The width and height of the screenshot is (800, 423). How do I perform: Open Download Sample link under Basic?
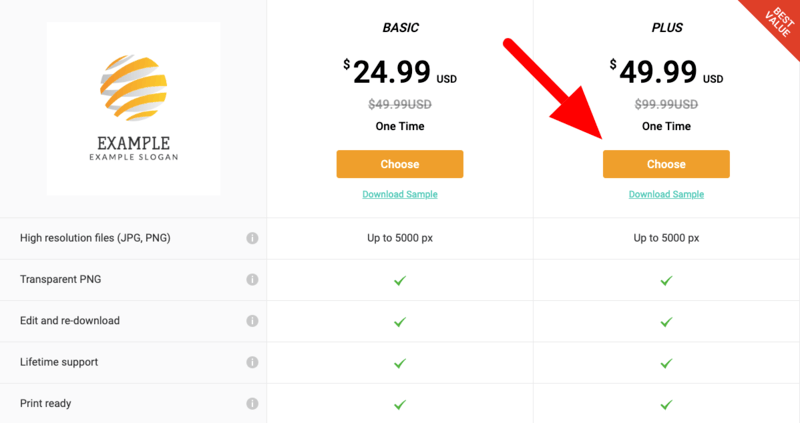(399, 194)
